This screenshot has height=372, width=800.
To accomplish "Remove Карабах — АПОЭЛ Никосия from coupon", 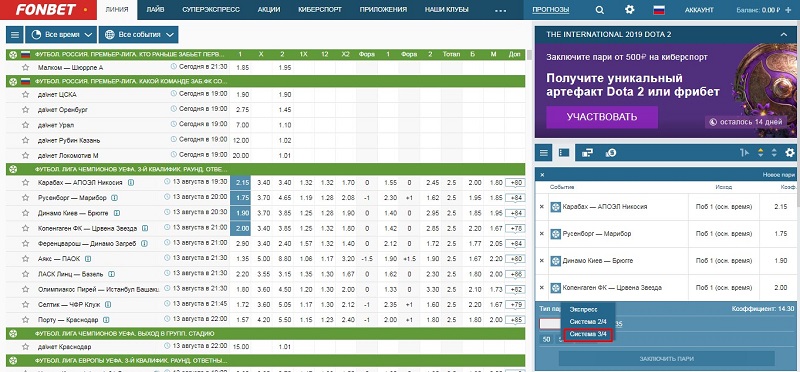I will point(542,207).
